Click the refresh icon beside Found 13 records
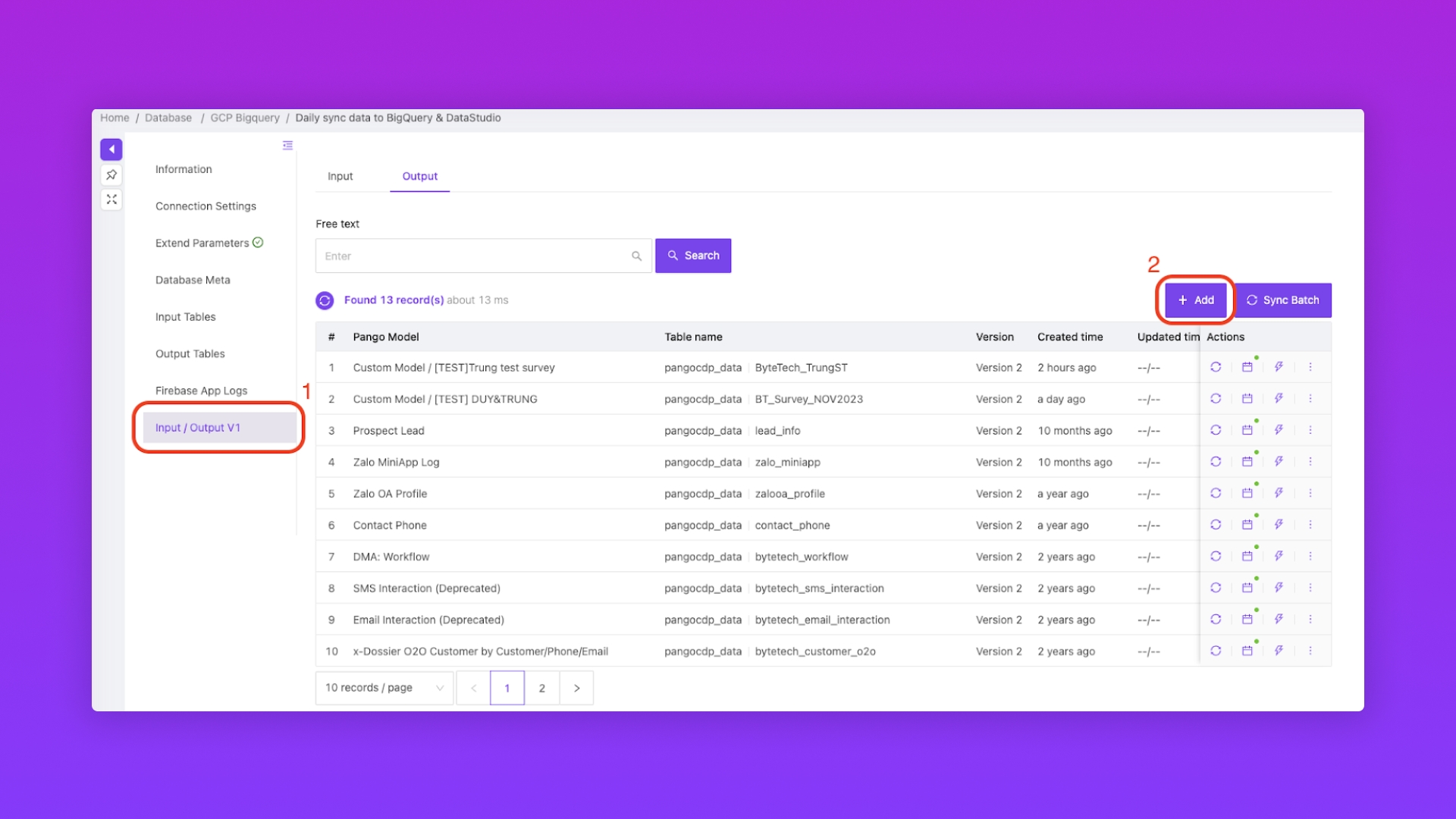The height and width of the screenshot is (819, 1456). (x=325, y=300)
